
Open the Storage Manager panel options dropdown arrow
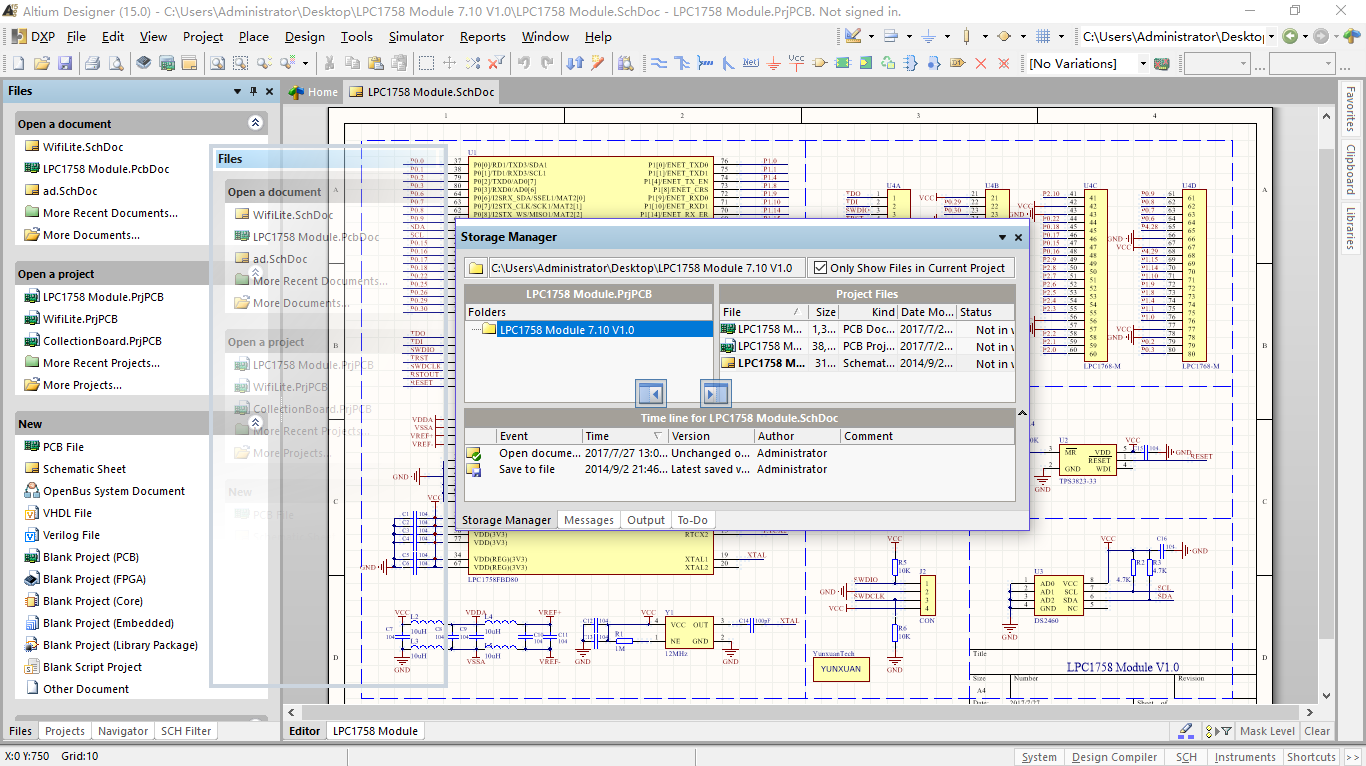click(1002, 238)
